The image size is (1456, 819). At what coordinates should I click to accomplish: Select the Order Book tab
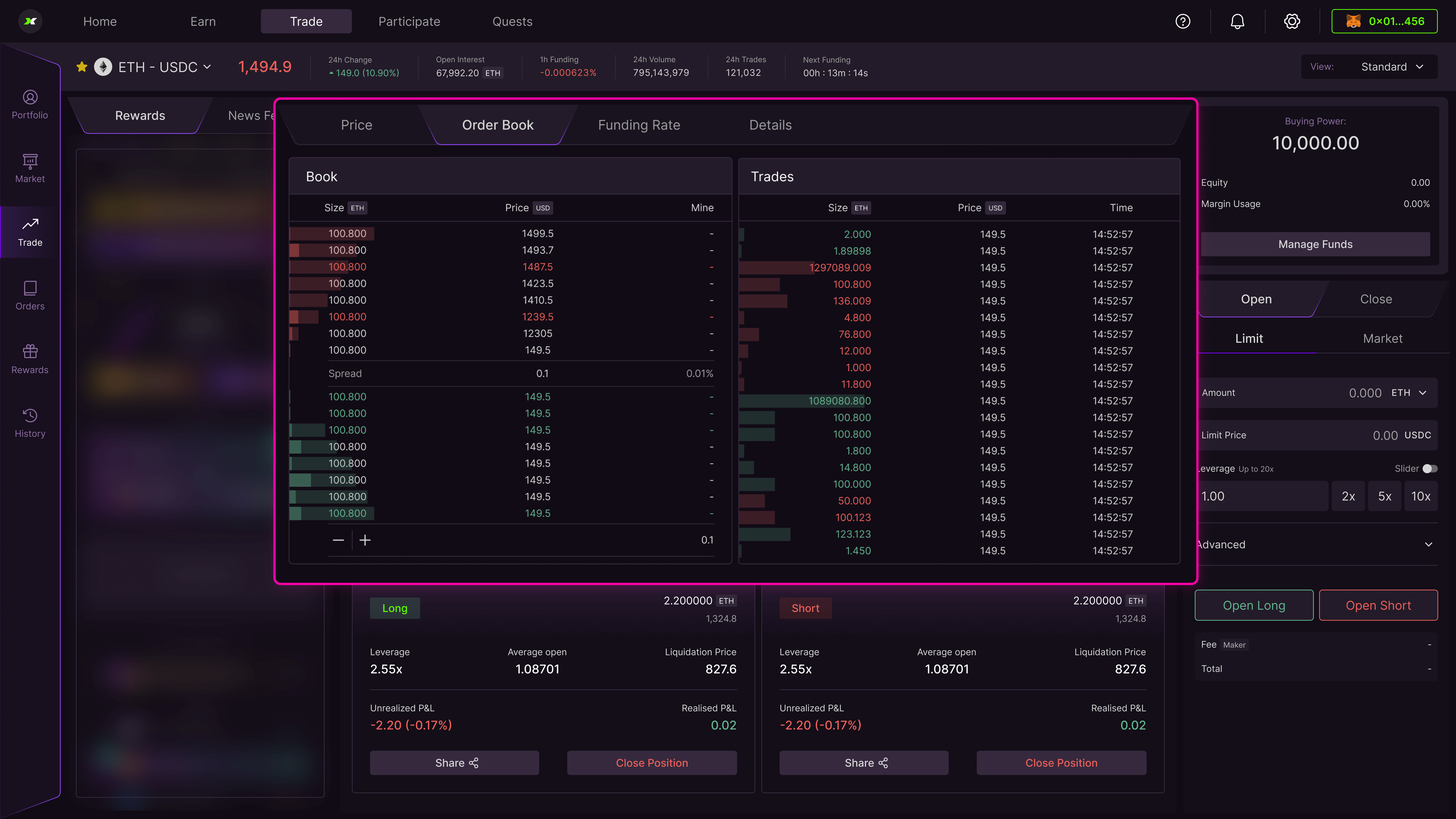(498, 125)
